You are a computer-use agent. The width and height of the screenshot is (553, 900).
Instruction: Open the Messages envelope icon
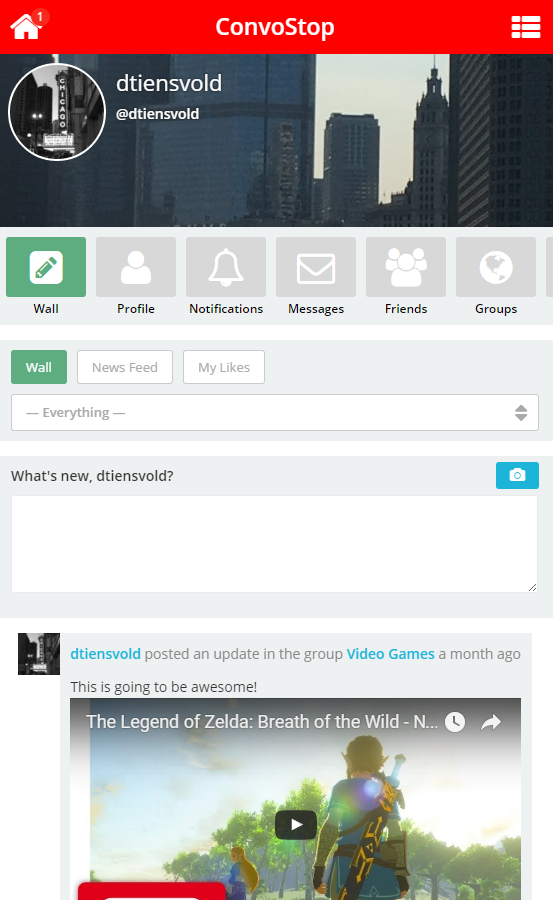(316, 267)
